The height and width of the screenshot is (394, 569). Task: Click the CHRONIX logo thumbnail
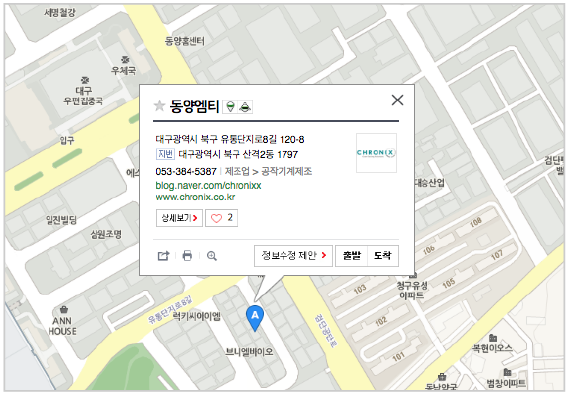pos(376,153)
